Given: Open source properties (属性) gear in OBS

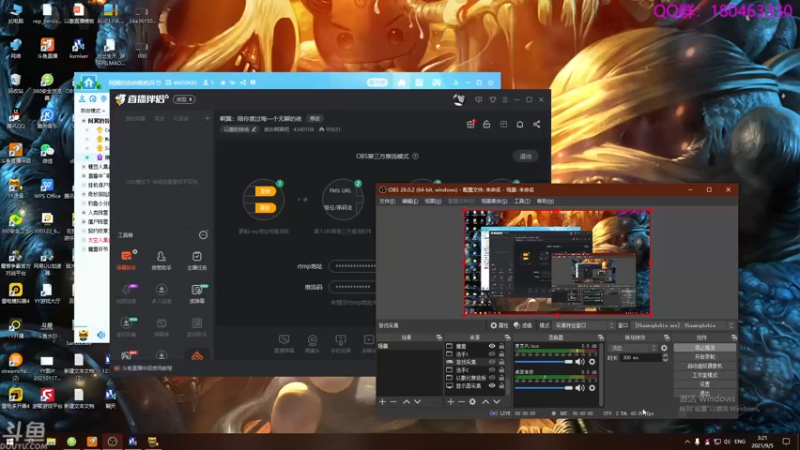Looking at the screenshot, I should click(x=499, y=325).
